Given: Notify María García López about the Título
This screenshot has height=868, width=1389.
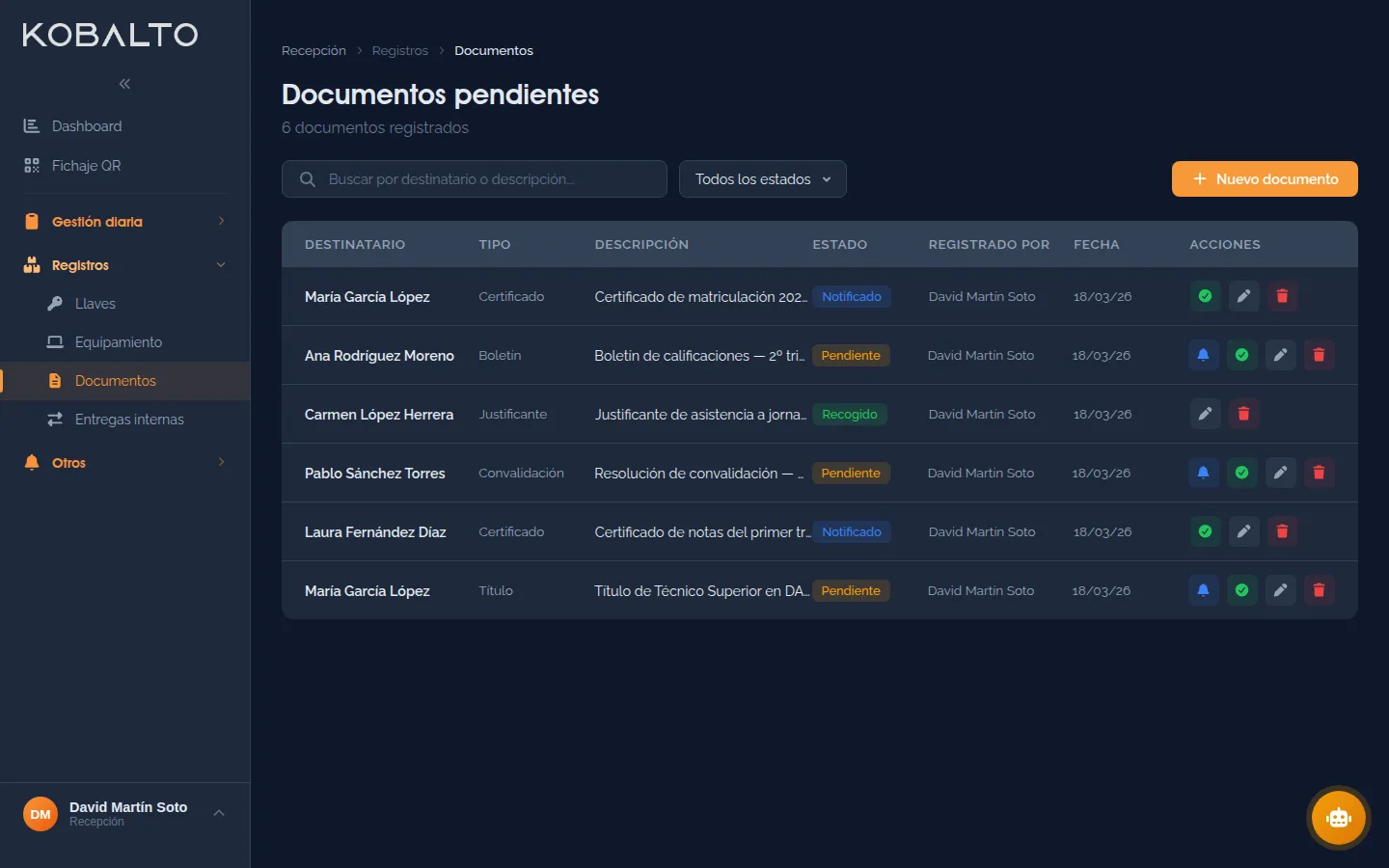Looking at the screenshot, I should tap(1203, 590).
